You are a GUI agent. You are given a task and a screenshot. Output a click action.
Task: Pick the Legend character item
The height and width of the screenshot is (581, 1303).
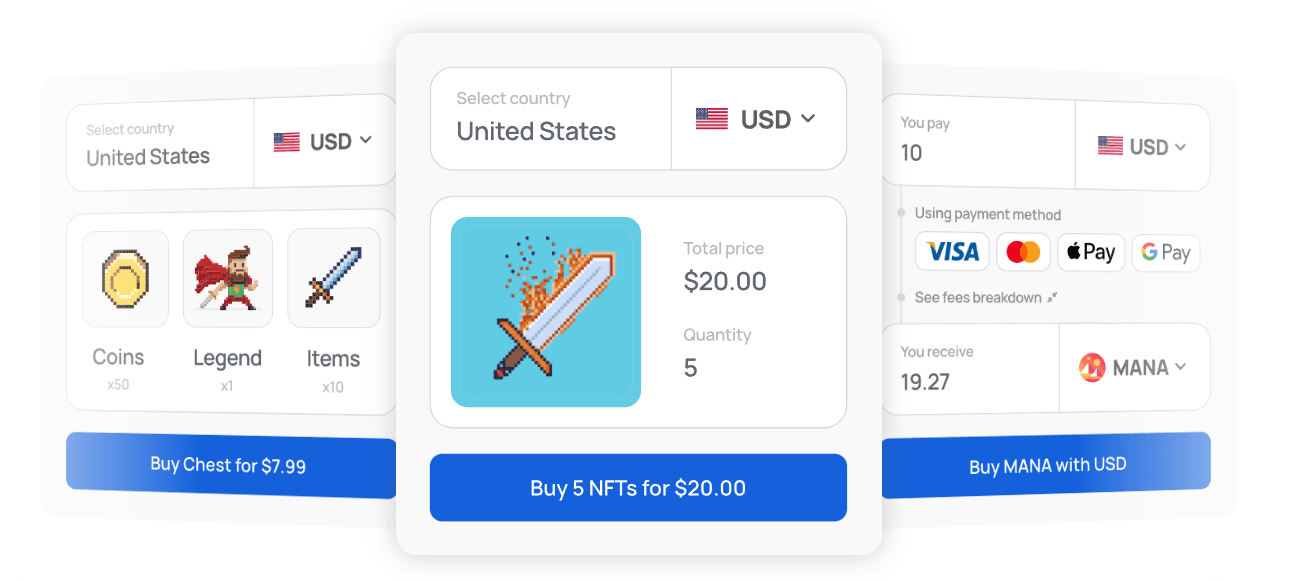[x=228, y=278]
